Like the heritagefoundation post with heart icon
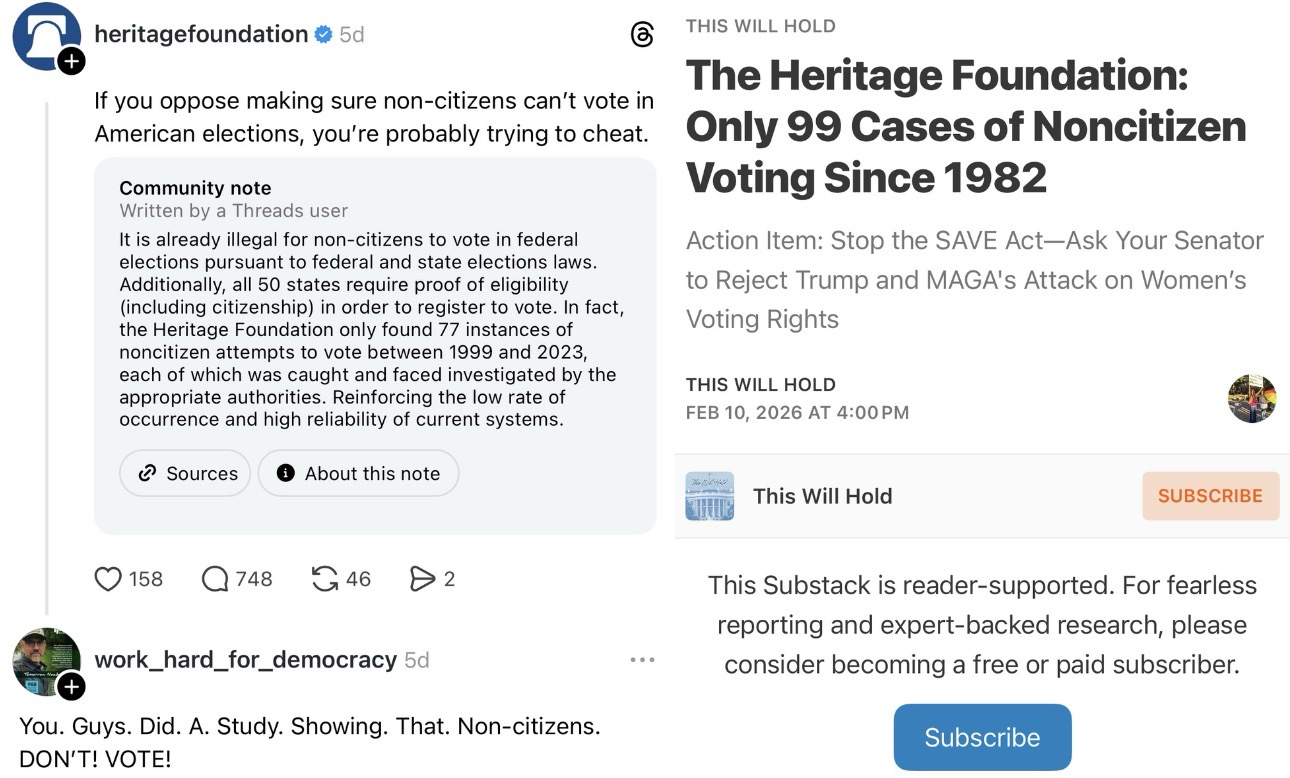 pyautogui.click(x=108, y=579)
